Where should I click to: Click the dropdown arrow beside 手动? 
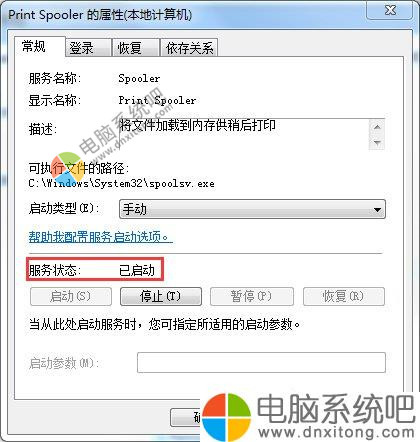click(x=377, y=210)
